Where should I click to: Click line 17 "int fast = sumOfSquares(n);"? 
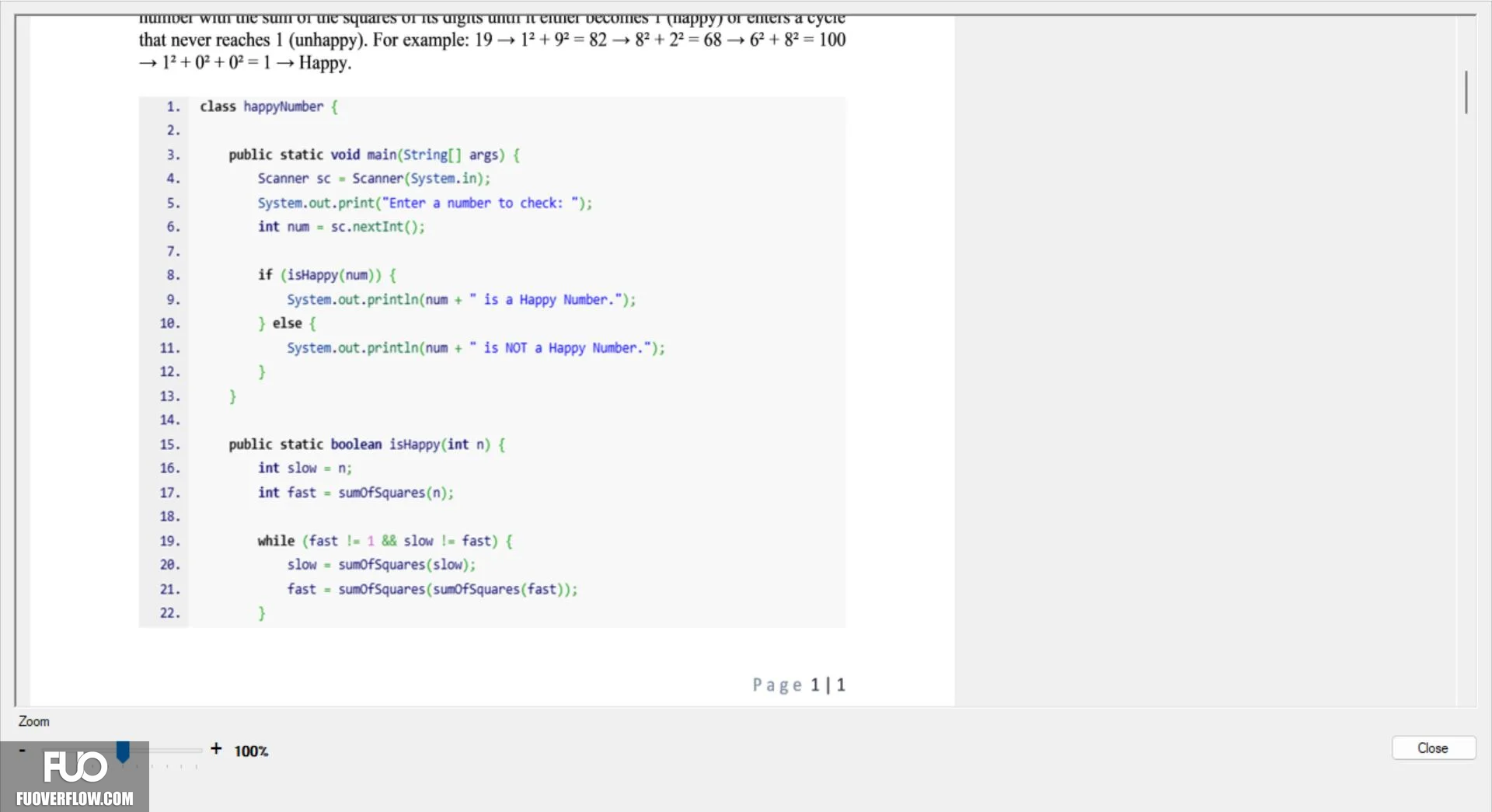tap(356, 493)
